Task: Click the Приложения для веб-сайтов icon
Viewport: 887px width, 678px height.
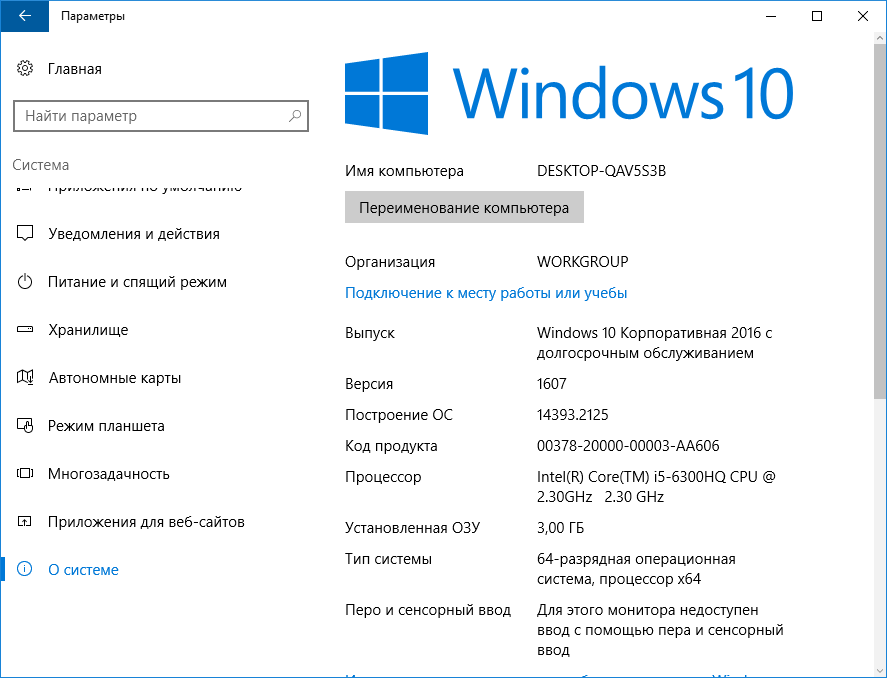Action: pos(26,522)
